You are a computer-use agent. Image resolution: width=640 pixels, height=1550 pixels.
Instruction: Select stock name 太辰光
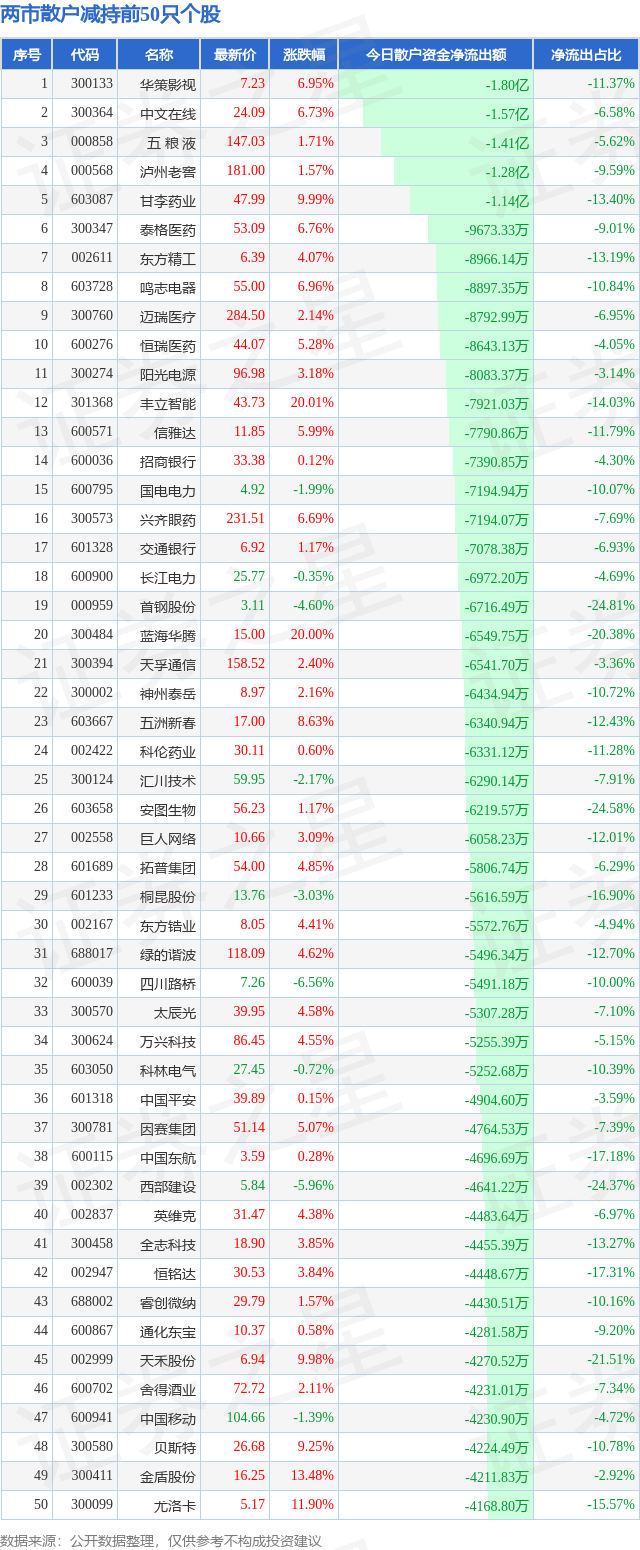click(x=175, y=1013)
